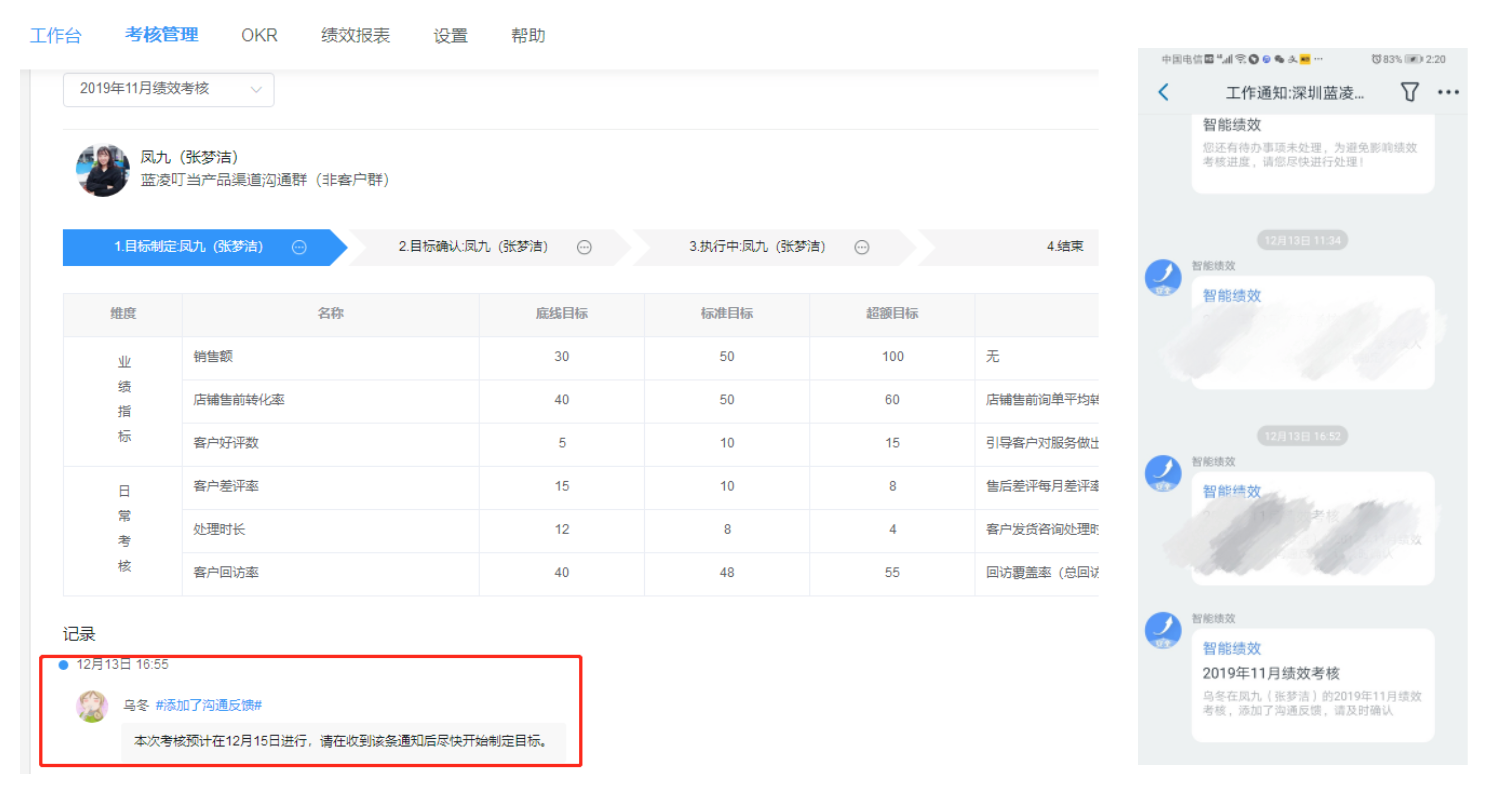
Task: Tap the three-dots more icon in phone
Action: [1448, 92]
